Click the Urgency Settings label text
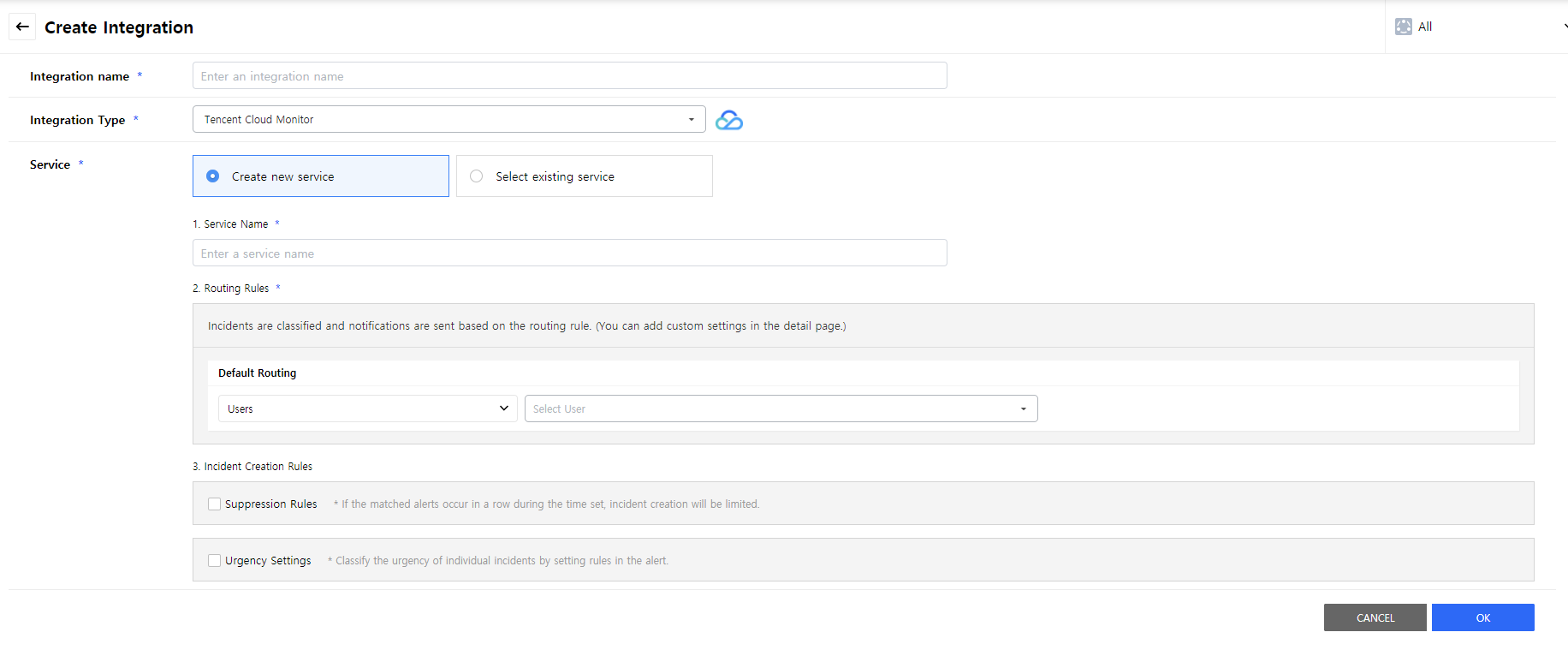 268,561
